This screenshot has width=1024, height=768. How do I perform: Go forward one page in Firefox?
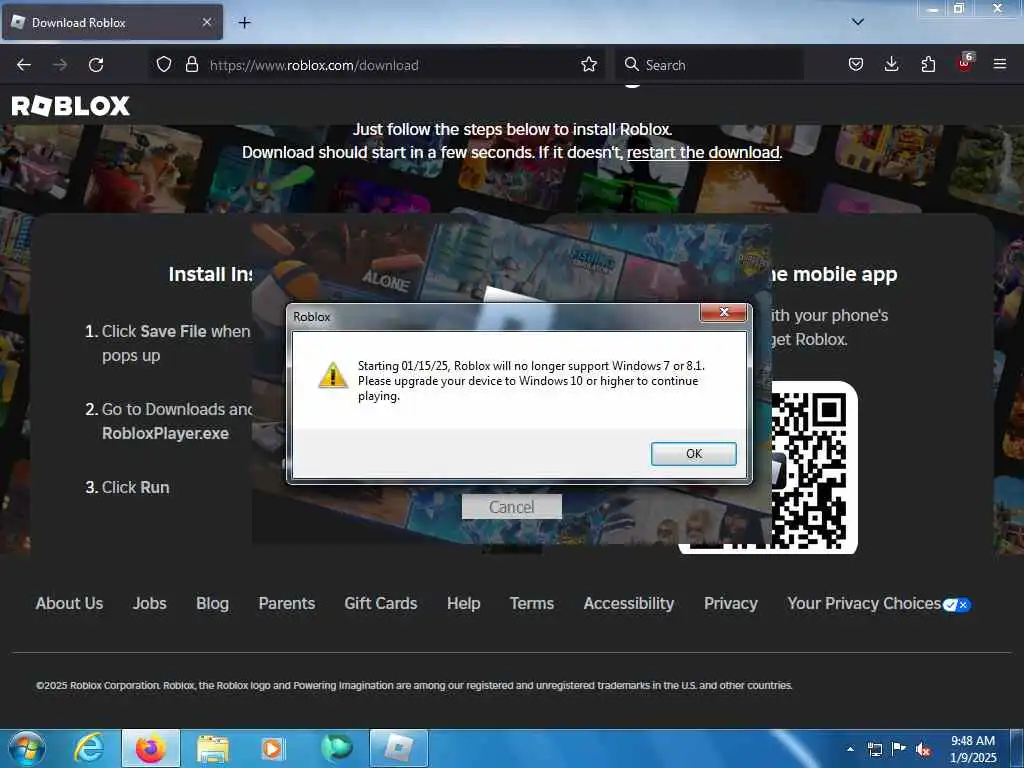pyautogui.click(x=59, y=65)
